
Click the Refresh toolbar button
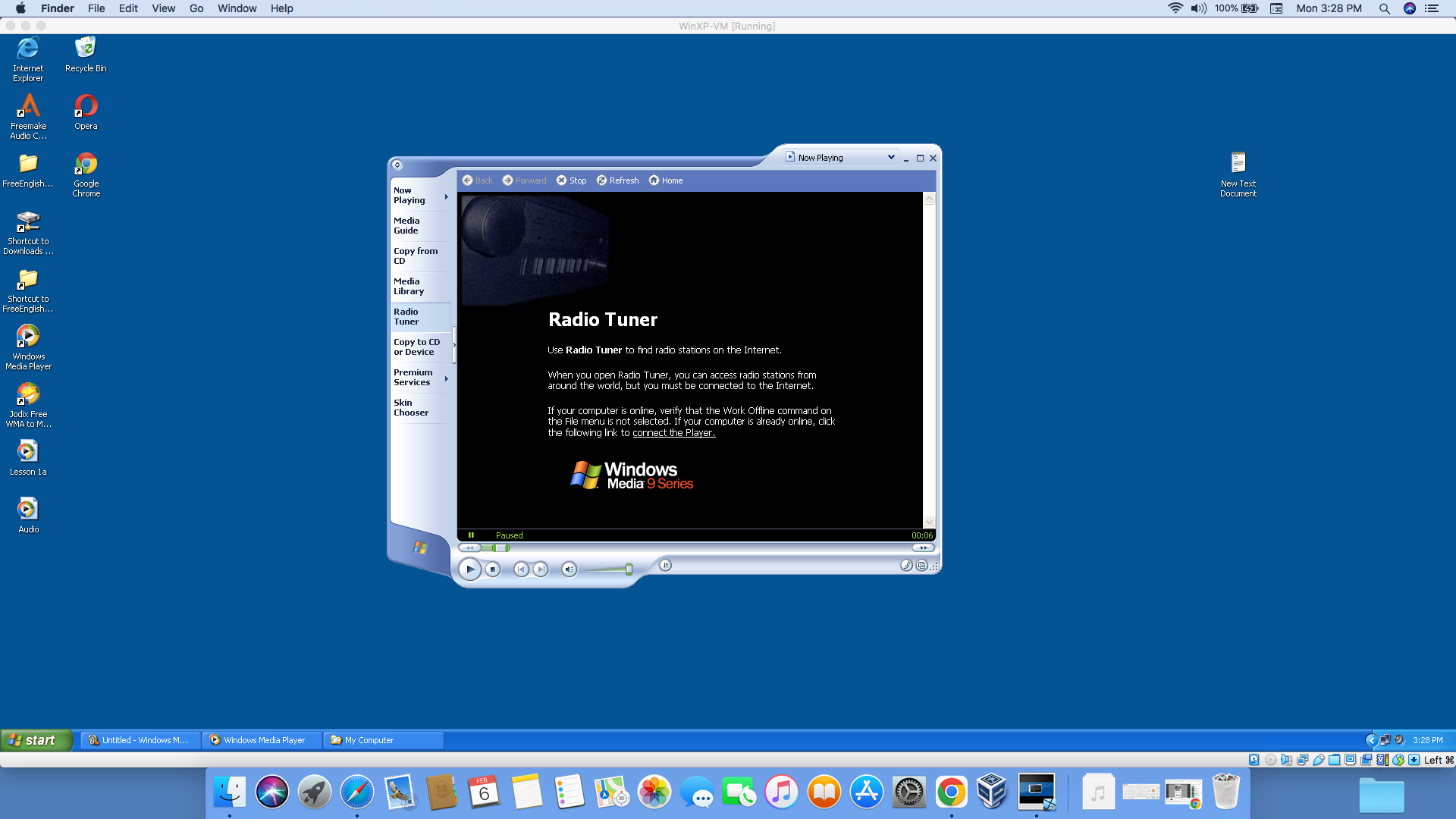click(617, 180)
